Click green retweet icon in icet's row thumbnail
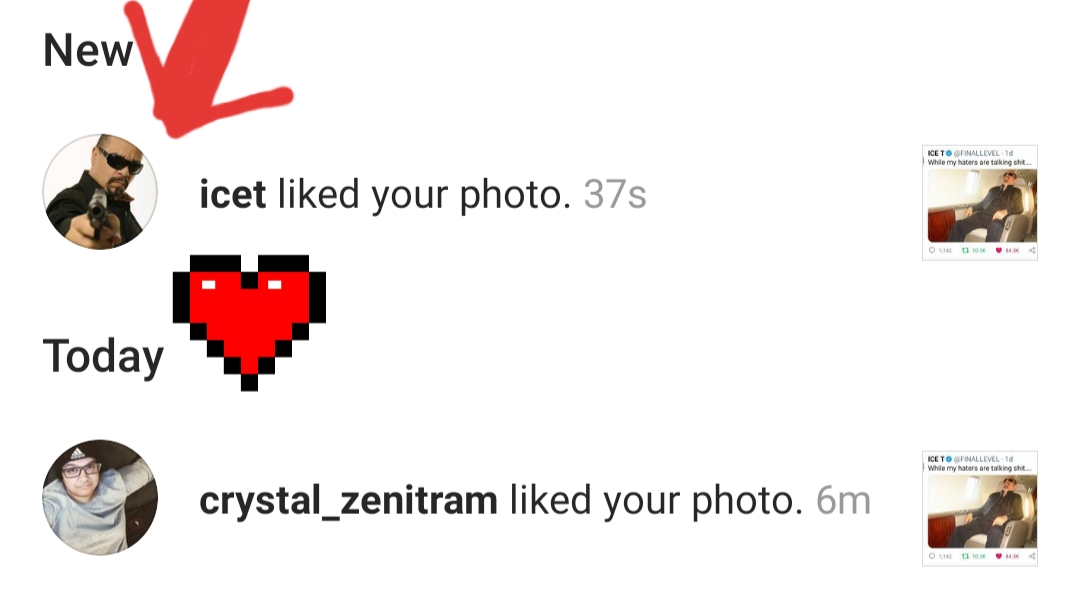The width and height of the screenshot is (1080, 594). coord(965,250)
